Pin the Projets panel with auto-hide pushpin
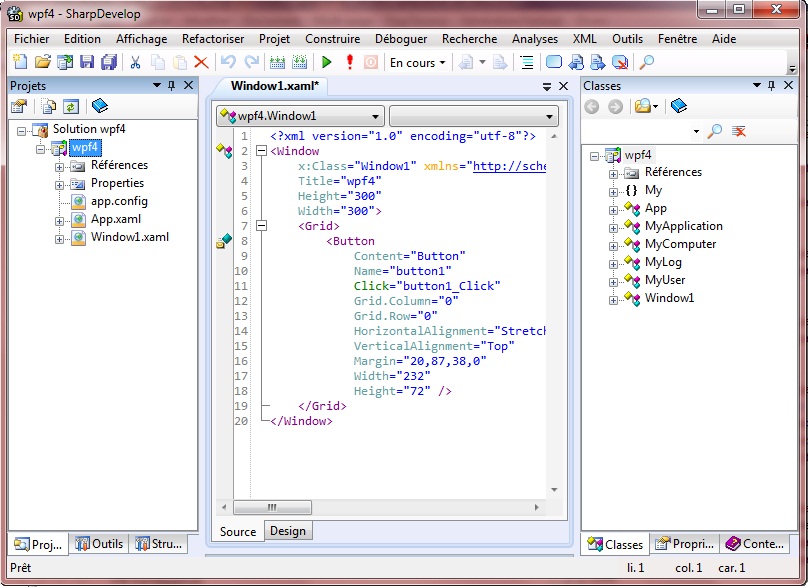Screen dimensions: 808x587 click(x=172, y=86)
